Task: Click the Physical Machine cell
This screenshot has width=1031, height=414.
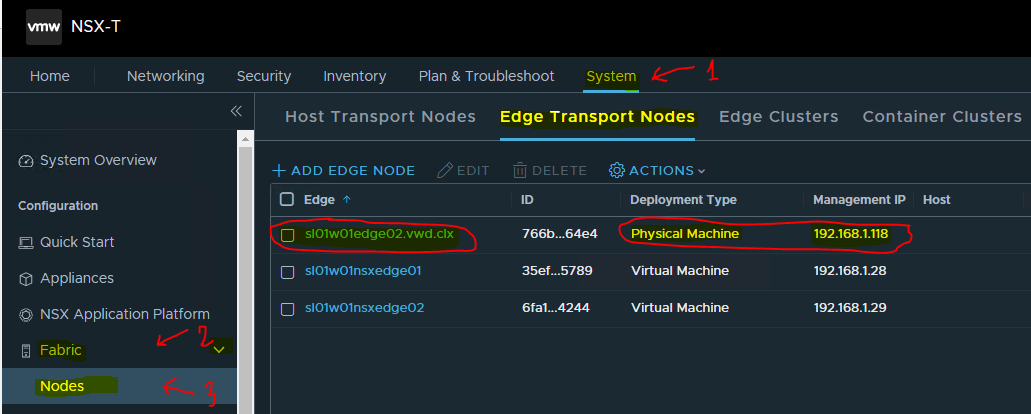Action: [x=684, y=234]
